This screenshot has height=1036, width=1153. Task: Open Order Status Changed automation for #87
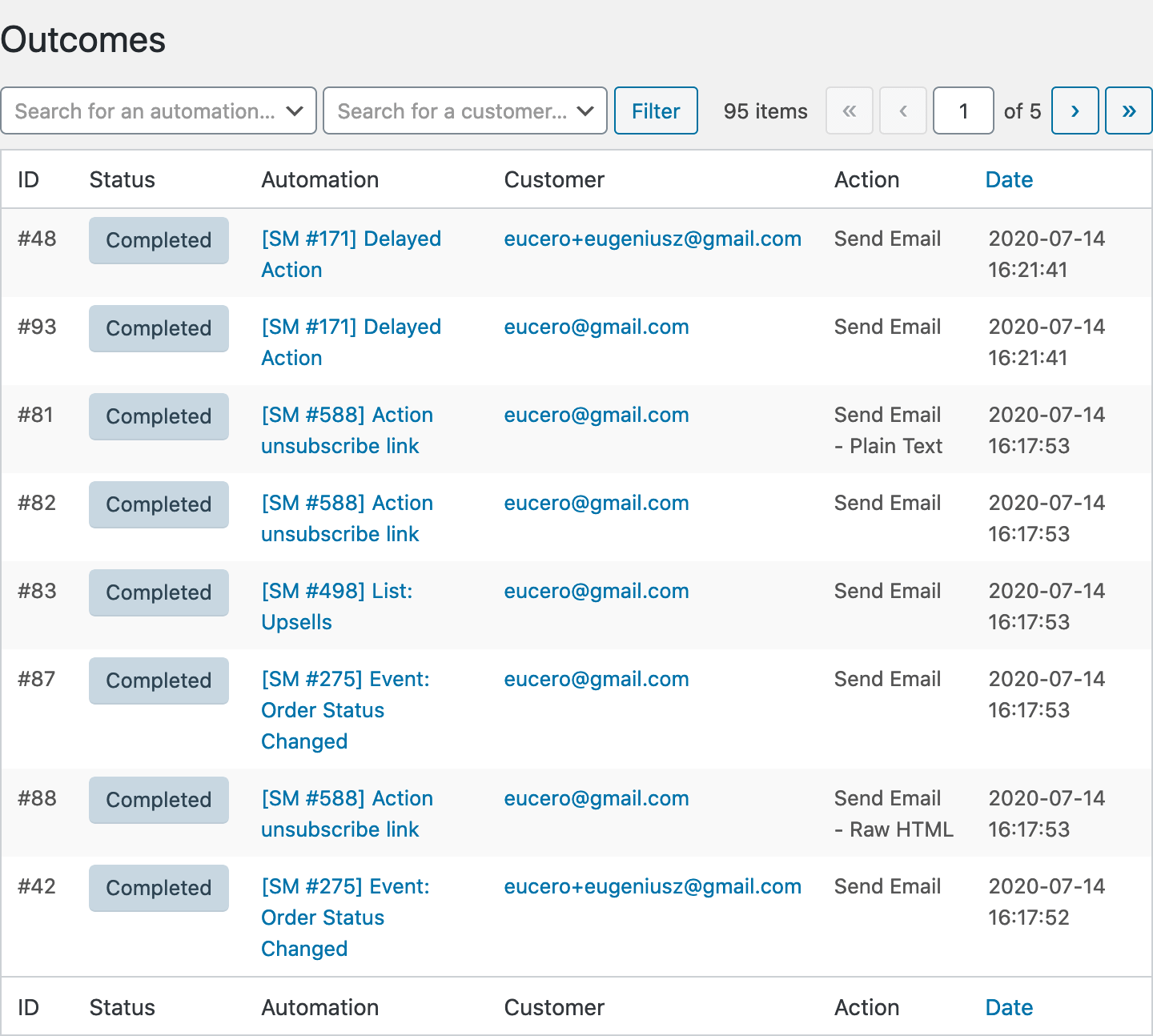pyautogui.click(x=345, y=710)
